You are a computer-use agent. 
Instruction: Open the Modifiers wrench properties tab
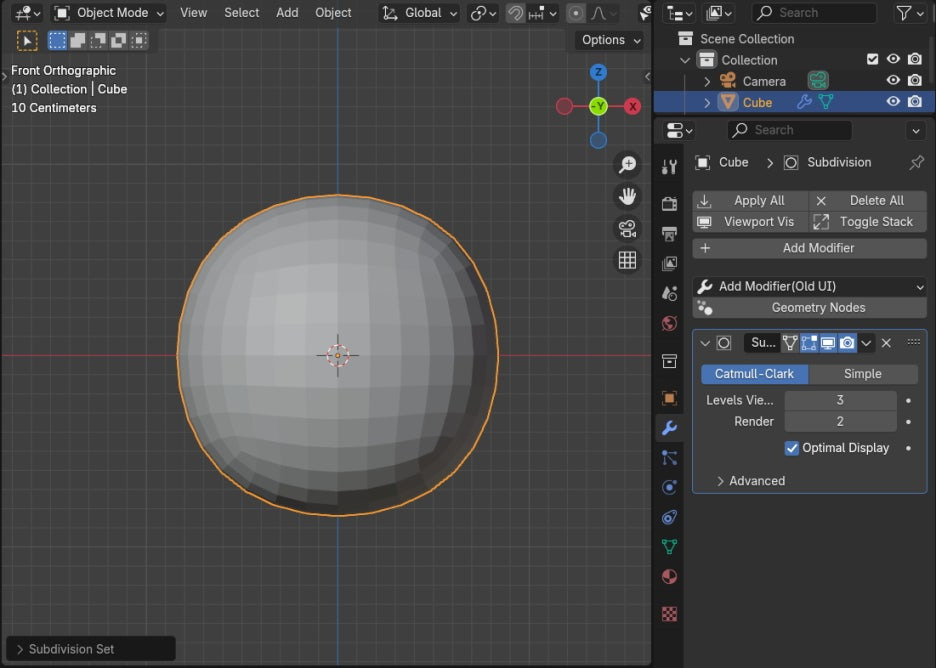(670, 428)
